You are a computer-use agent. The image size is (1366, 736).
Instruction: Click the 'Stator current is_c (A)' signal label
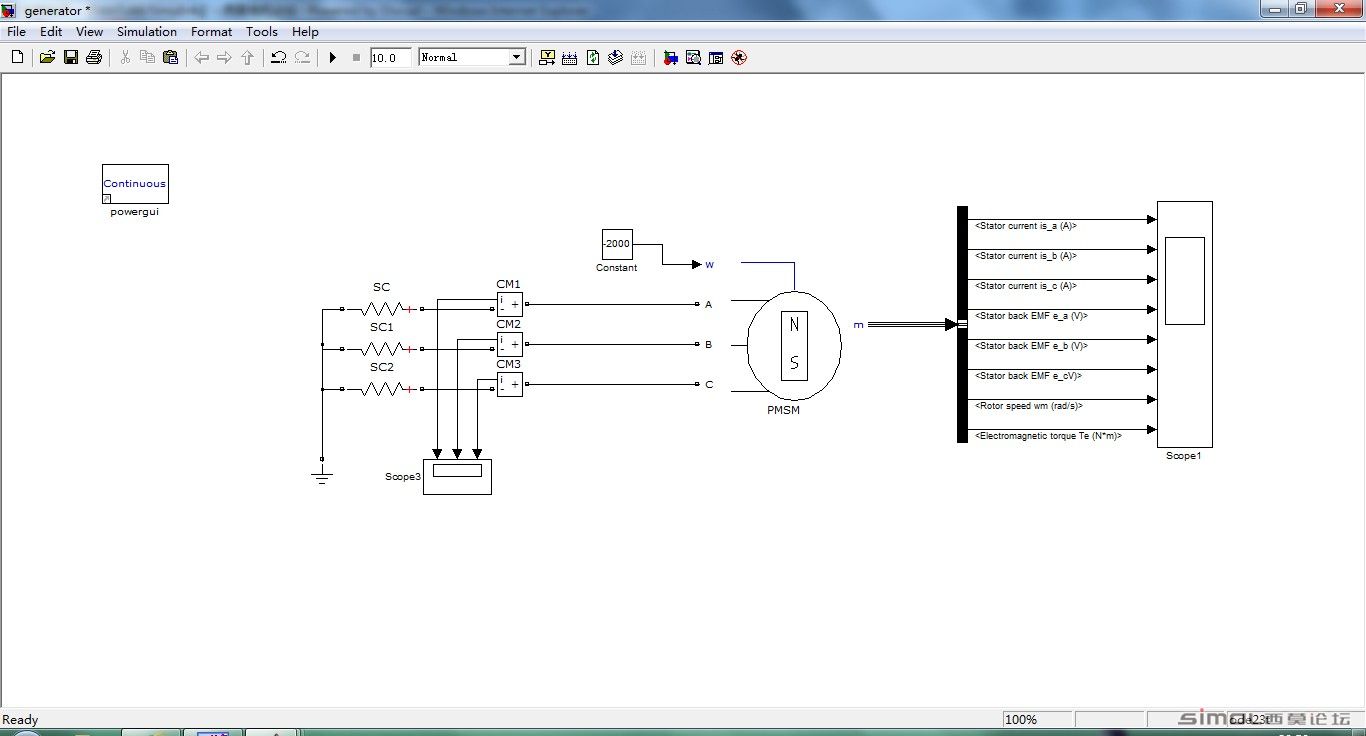click(1025, 286)
